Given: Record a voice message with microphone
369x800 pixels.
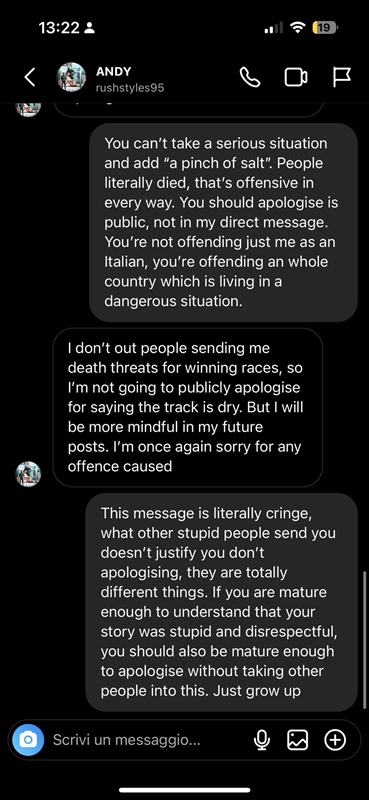Looking at the screenshot, I should 262,740.
